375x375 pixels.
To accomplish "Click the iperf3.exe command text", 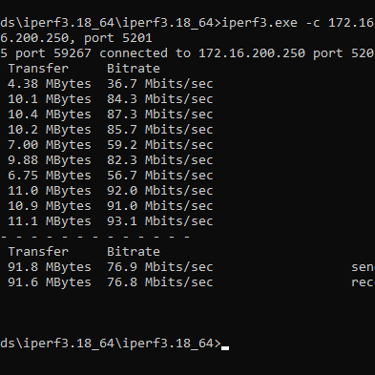I will [259, 23].
